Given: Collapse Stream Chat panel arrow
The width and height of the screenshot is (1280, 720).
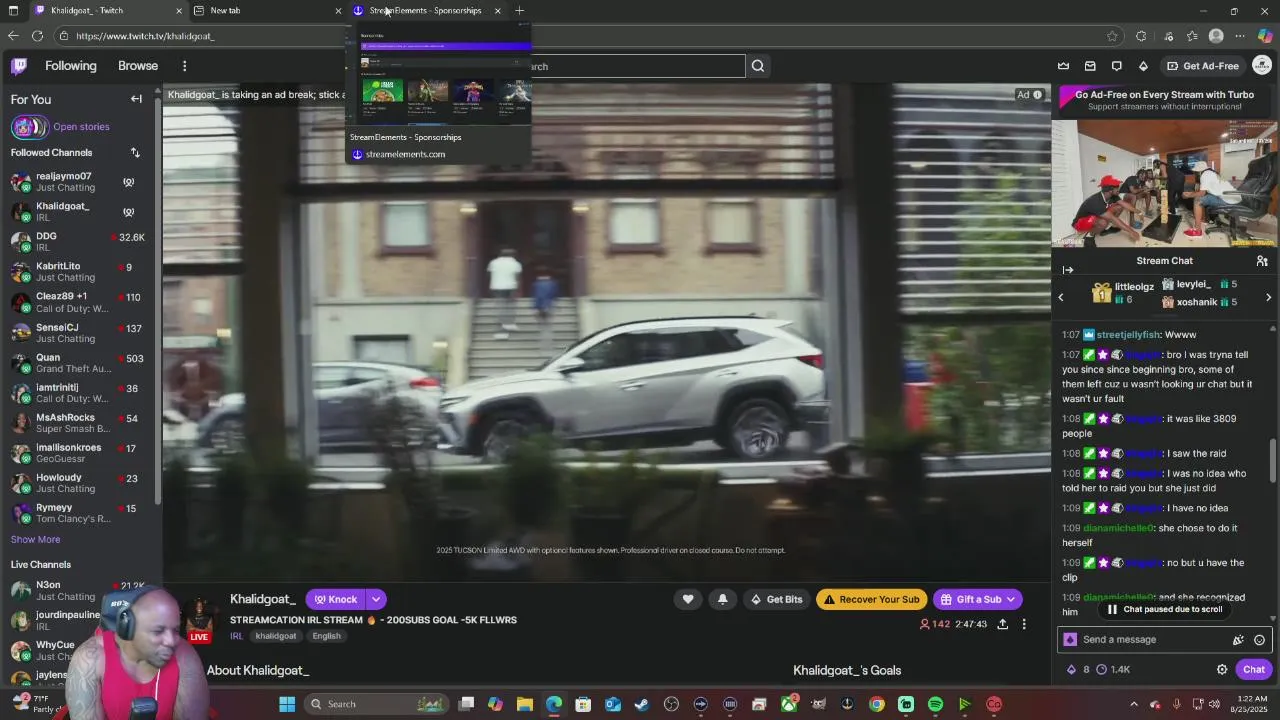Looking at the screenshot, I should 1068,270.
